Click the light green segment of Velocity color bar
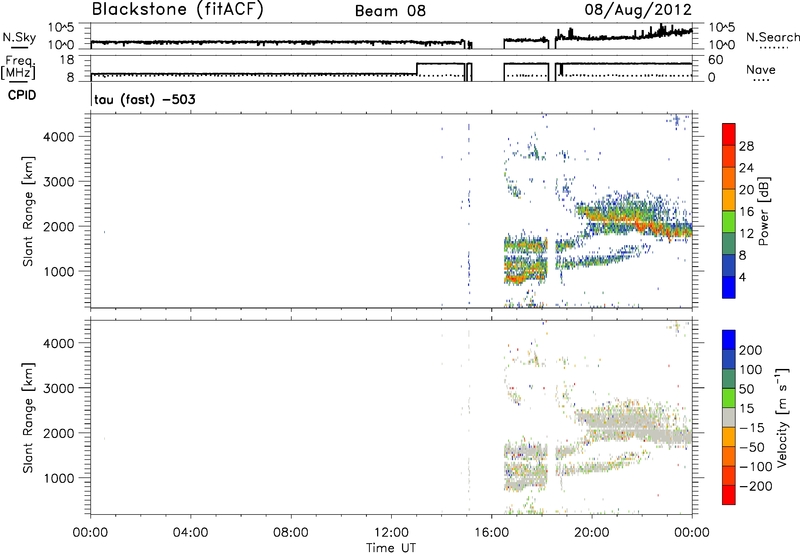The width and height of the screenshot is (800, 554). point(729,398)
